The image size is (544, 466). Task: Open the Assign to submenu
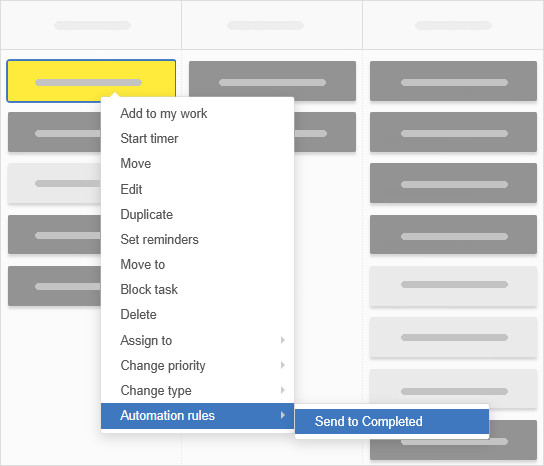pos(197,340)
